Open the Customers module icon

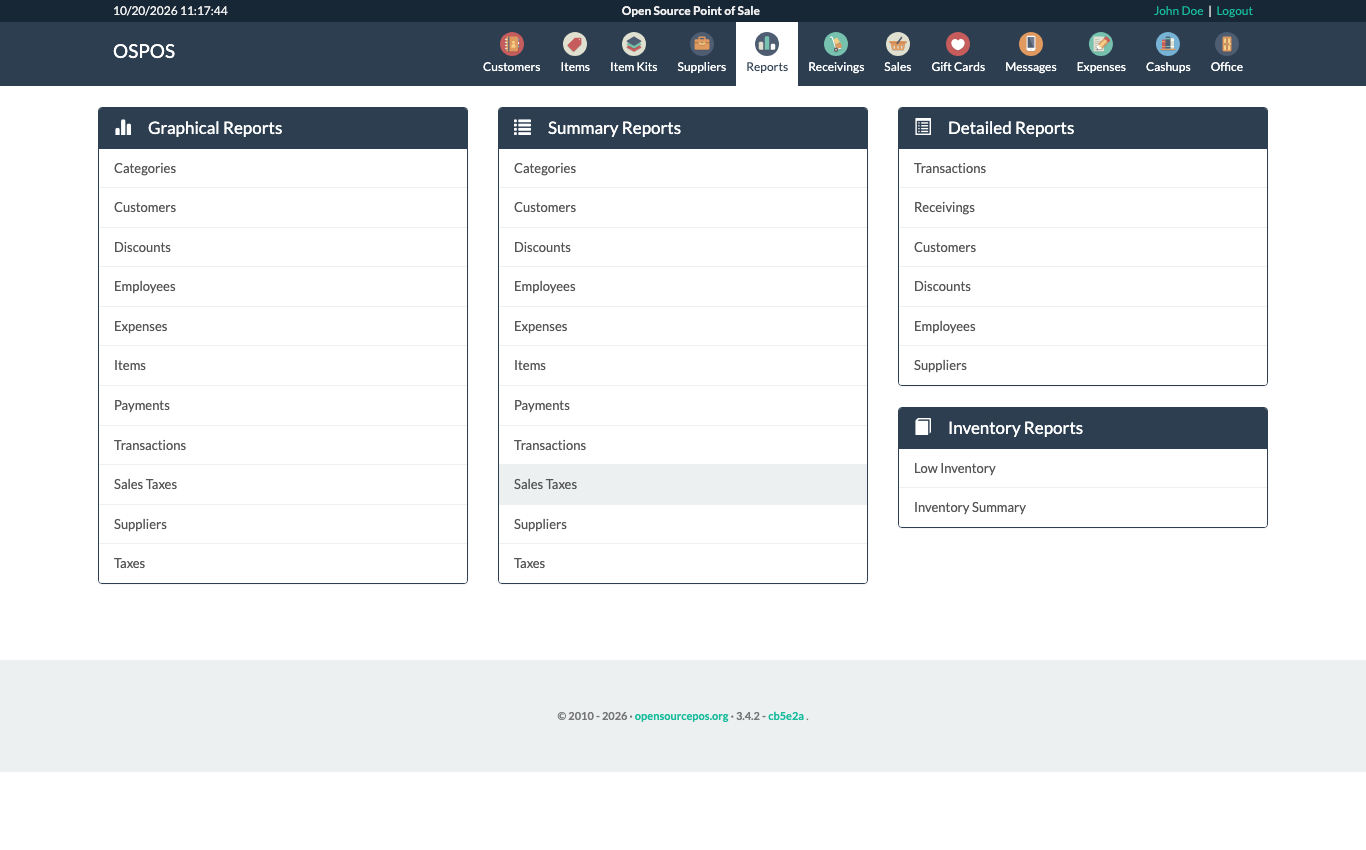tap(511, 44)
